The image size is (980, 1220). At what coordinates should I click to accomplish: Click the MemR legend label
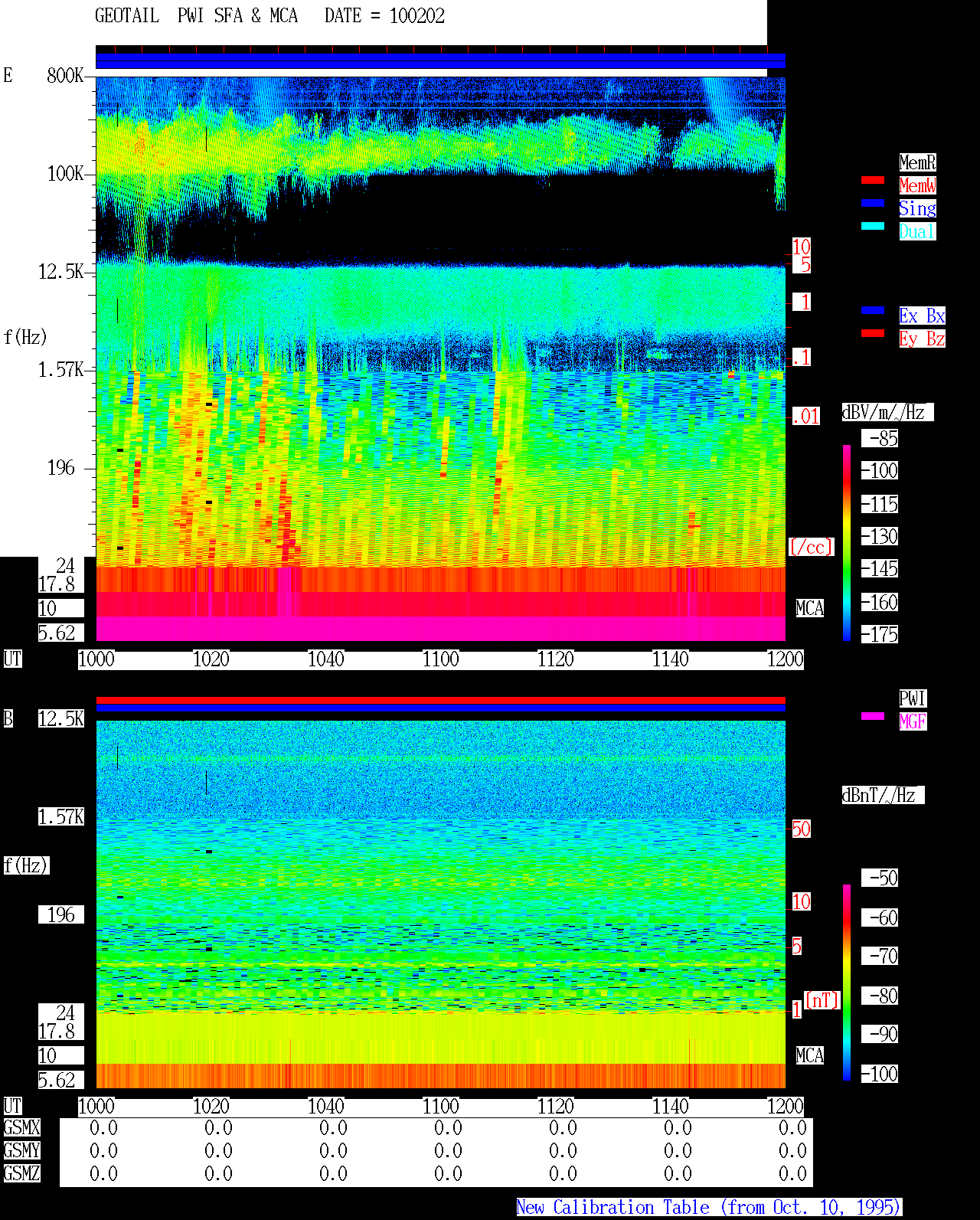point(917,162)
